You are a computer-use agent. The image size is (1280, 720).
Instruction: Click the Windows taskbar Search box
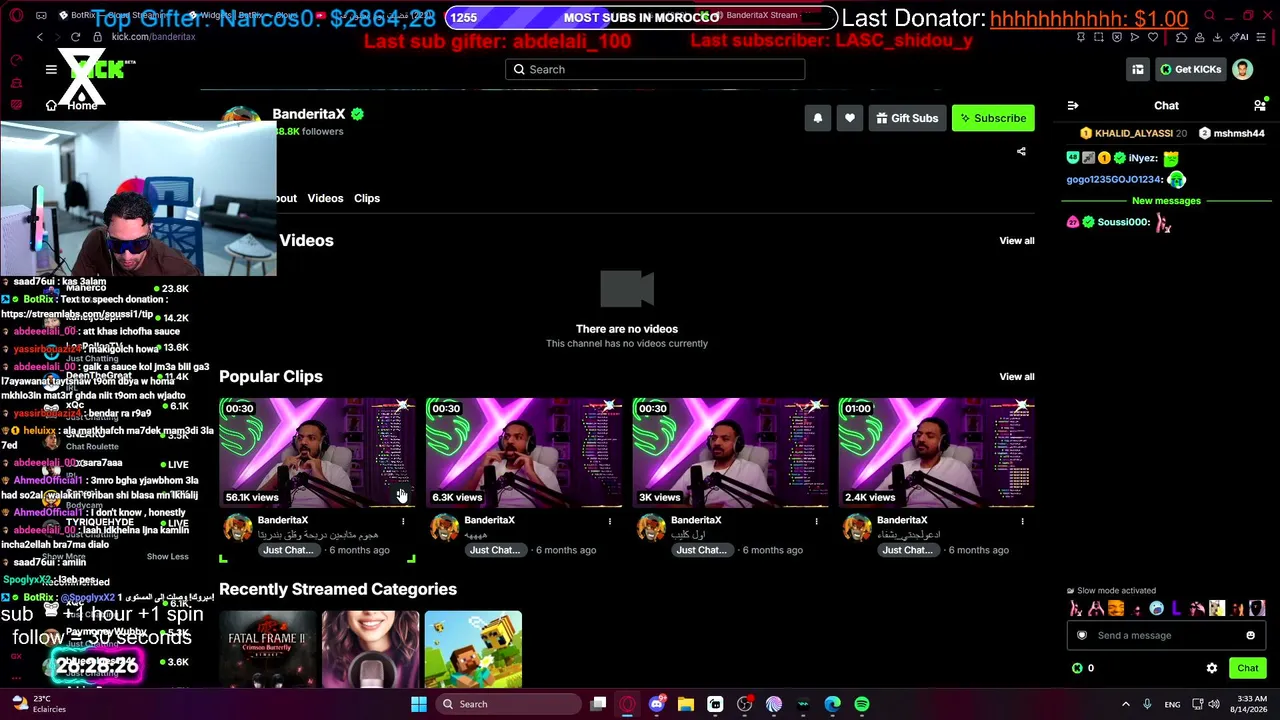508,704
